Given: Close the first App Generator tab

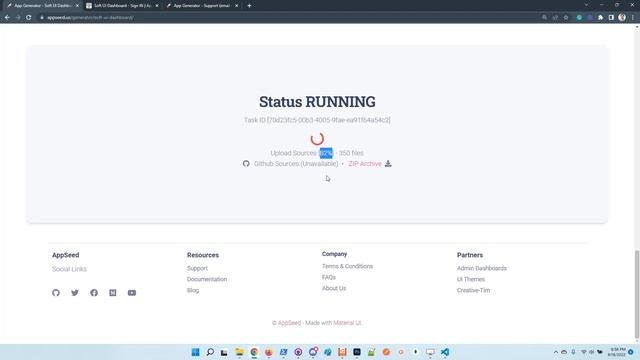Looking at the screenshot, I should (x=77, y=6).
